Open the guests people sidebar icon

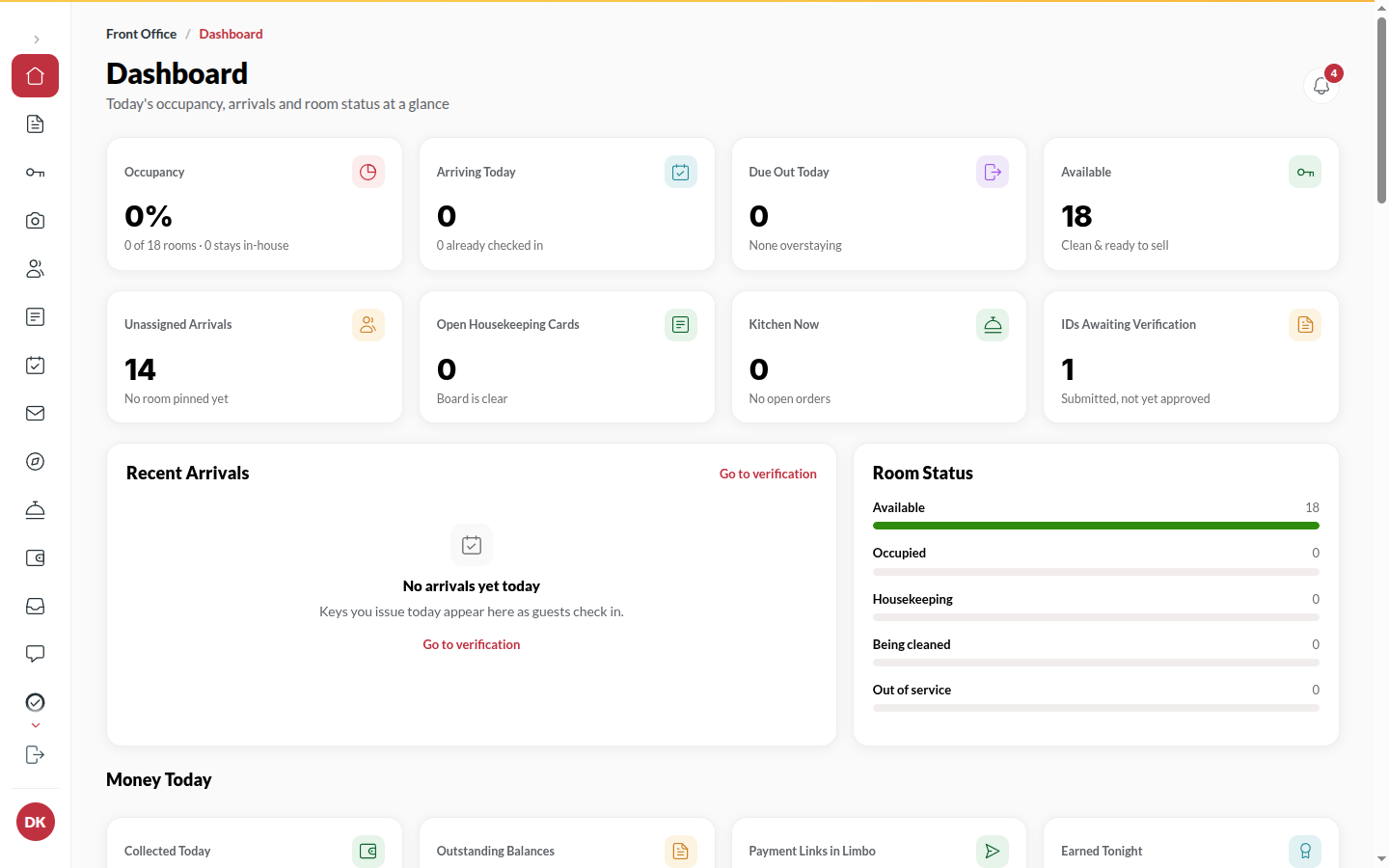pos(35,269)
